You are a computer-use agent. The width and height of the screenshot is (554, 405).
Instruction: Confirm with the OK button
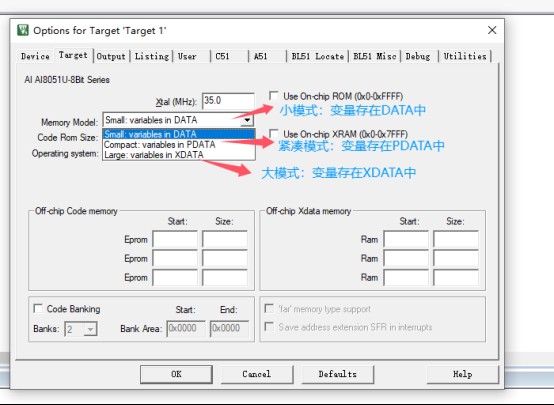176,374
